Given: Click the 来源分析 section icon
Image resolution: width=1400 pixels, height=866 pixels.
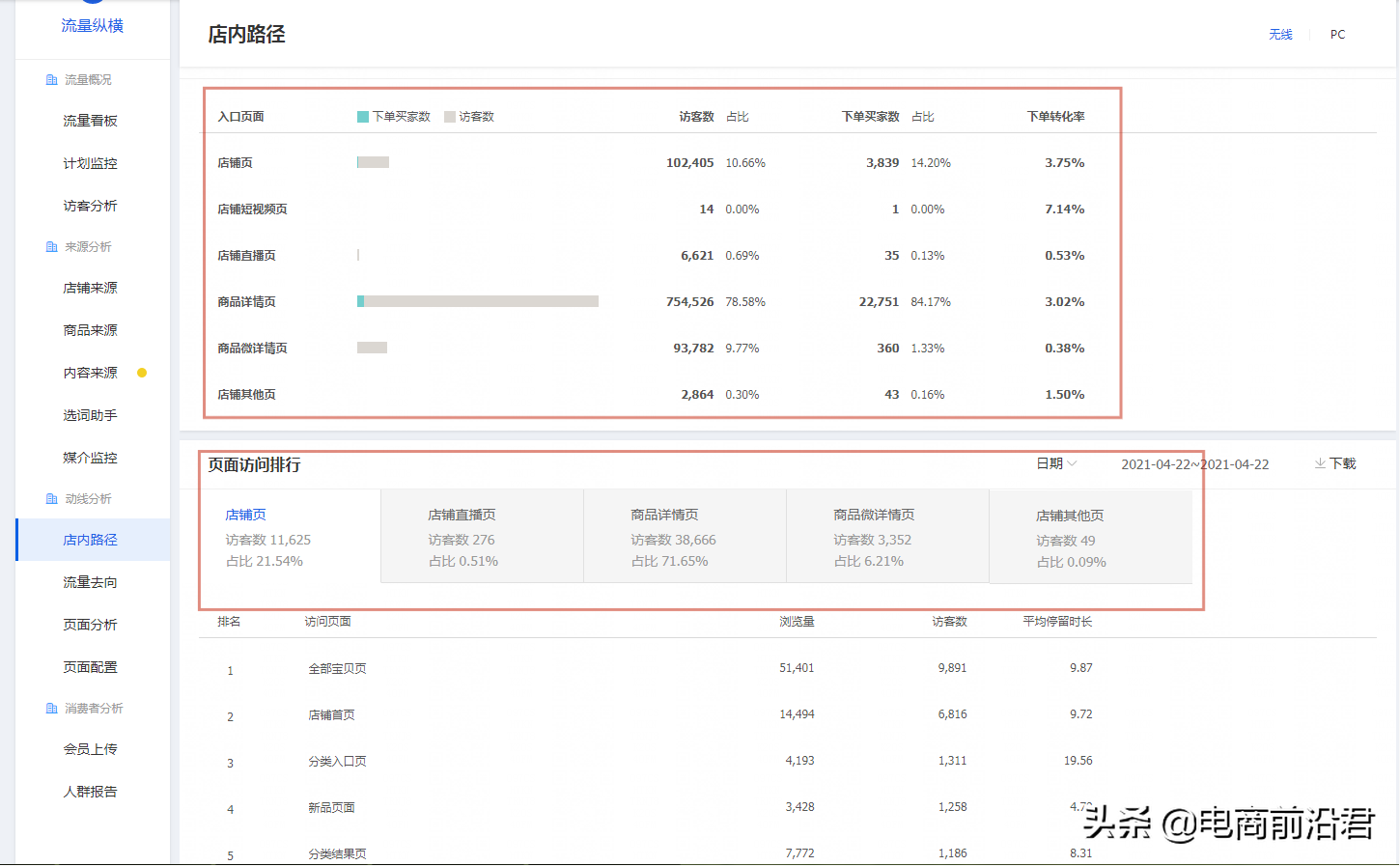Looking at the screenshot, I should pos(51,247).
